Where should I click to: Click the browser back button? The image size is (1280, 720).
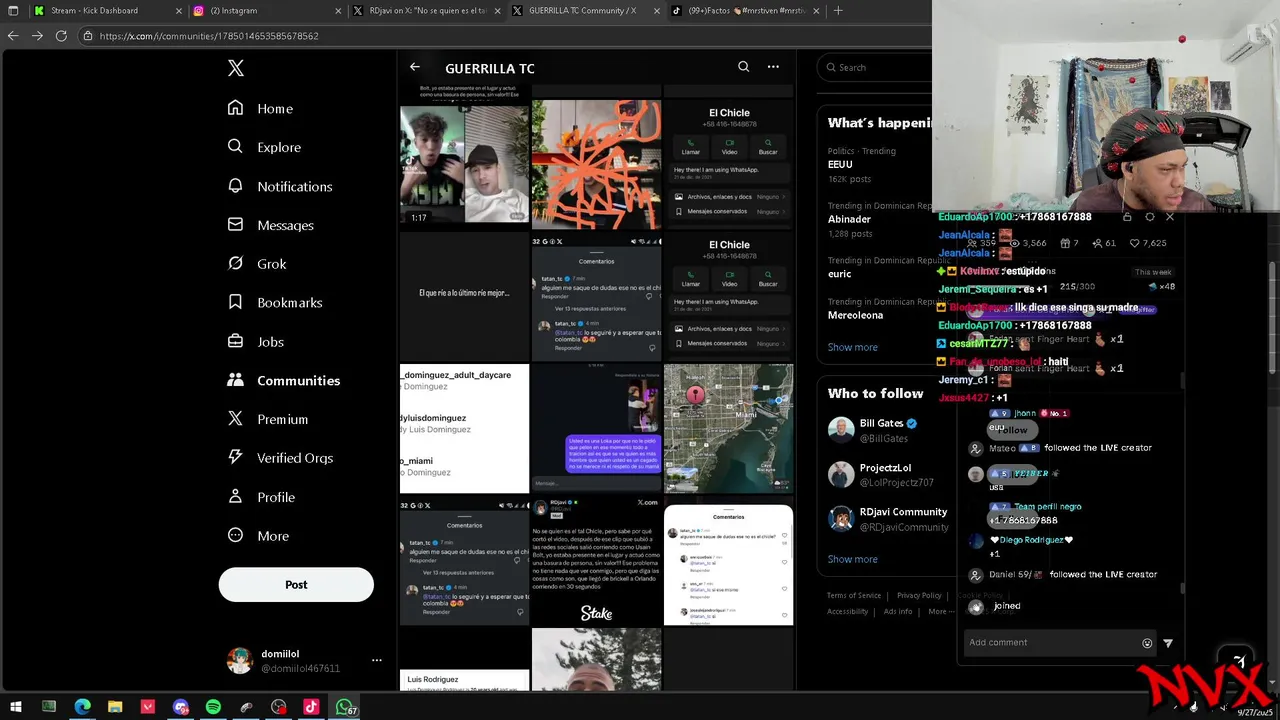(13, 35)
